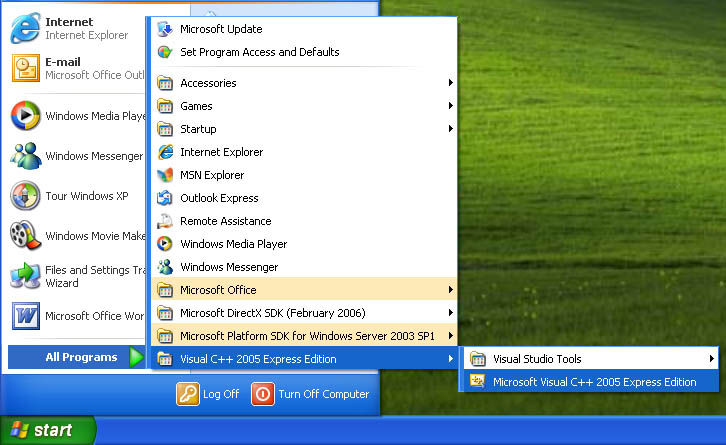Viewport: 726px width, 445px height.
Task: Click the Microsoft Office folder icon
Action: pyautogui.click(x=165, y=290)
